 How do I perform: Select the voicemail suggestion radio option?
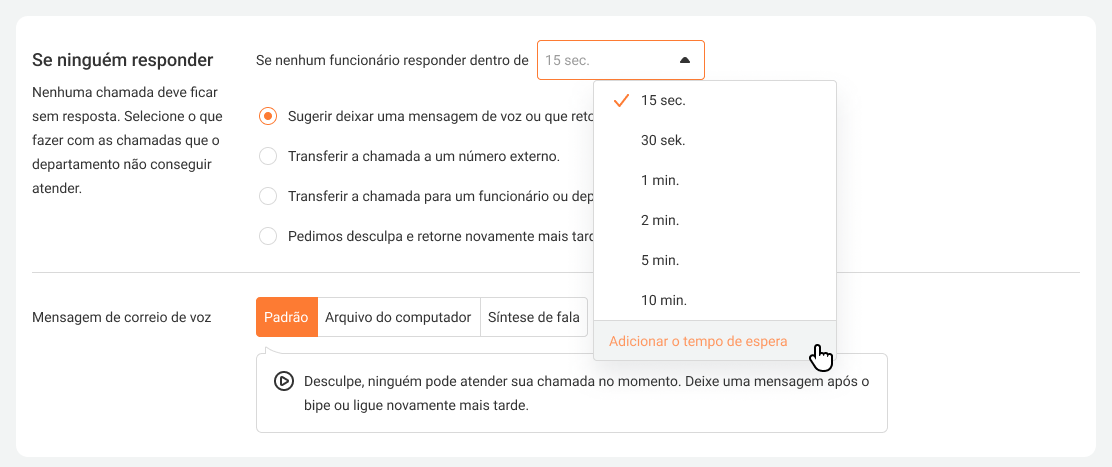[x=267, y=116]
